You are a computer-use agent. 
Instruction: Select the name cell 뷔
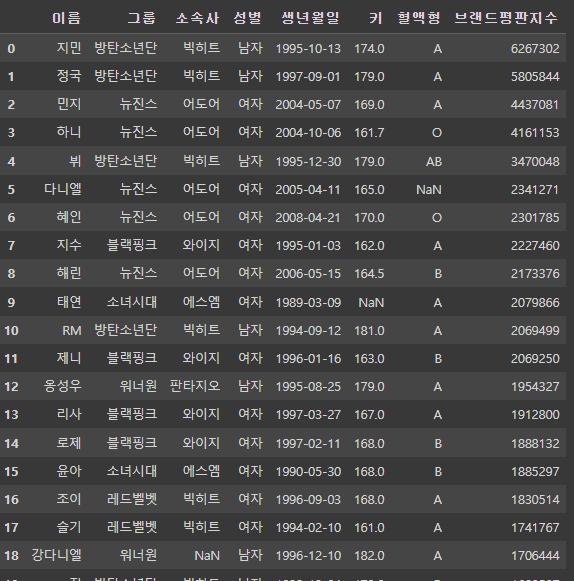coord(75,161)
